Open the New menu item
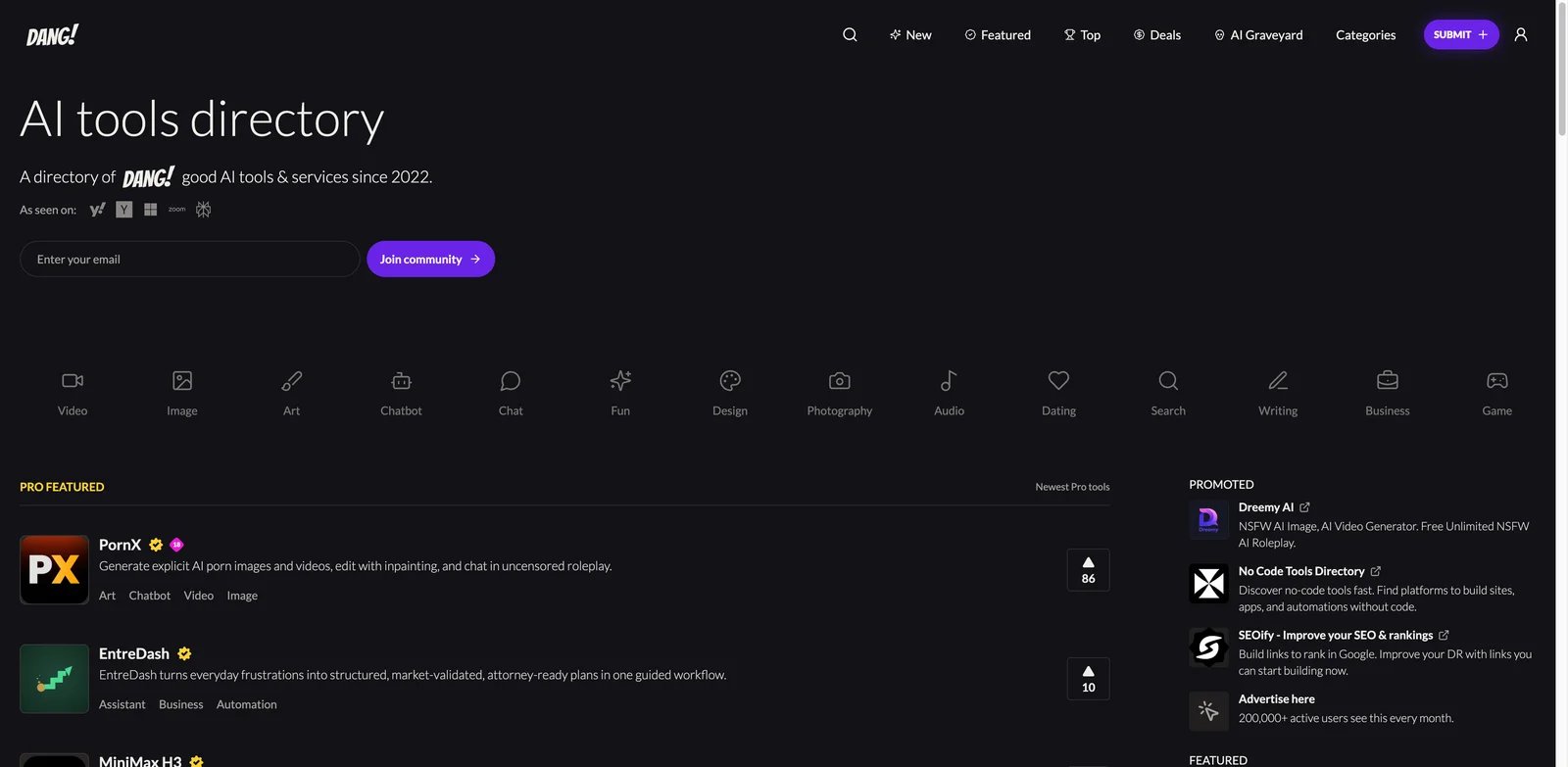This screenshot has height=767, width=1568. click(x=910, y=35)
